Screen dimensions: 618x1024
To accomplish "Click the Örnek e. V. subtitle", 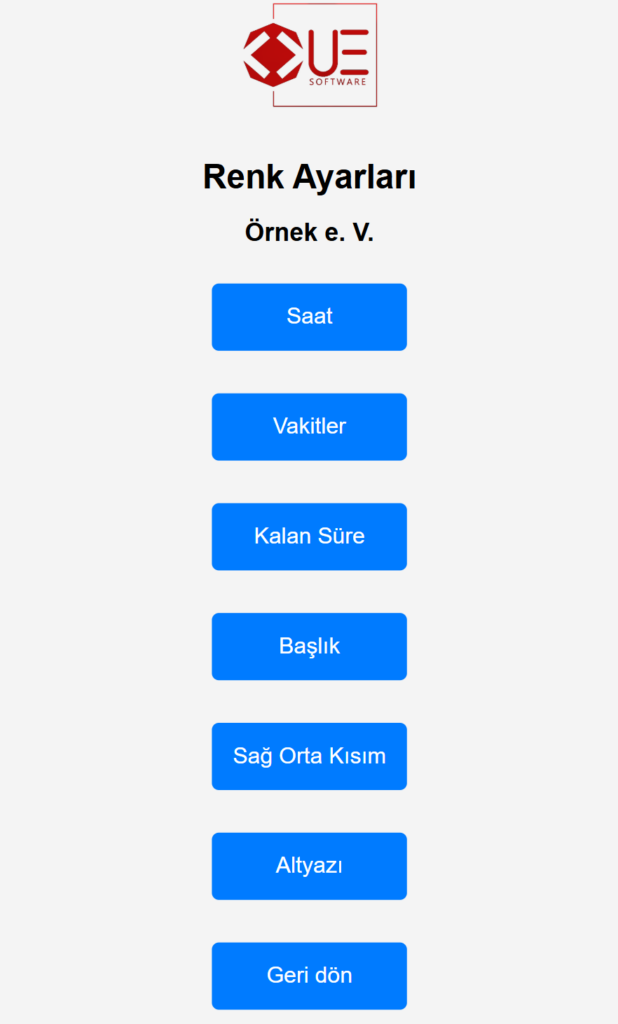I will (x=310, y=229).
